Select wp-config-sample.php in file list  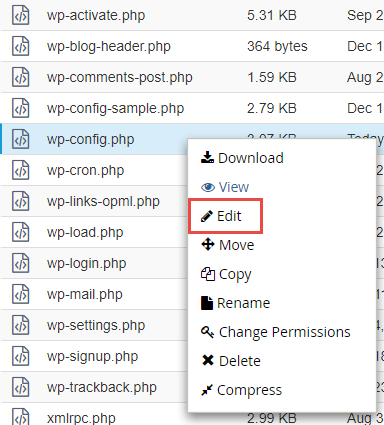pos(115,108)
